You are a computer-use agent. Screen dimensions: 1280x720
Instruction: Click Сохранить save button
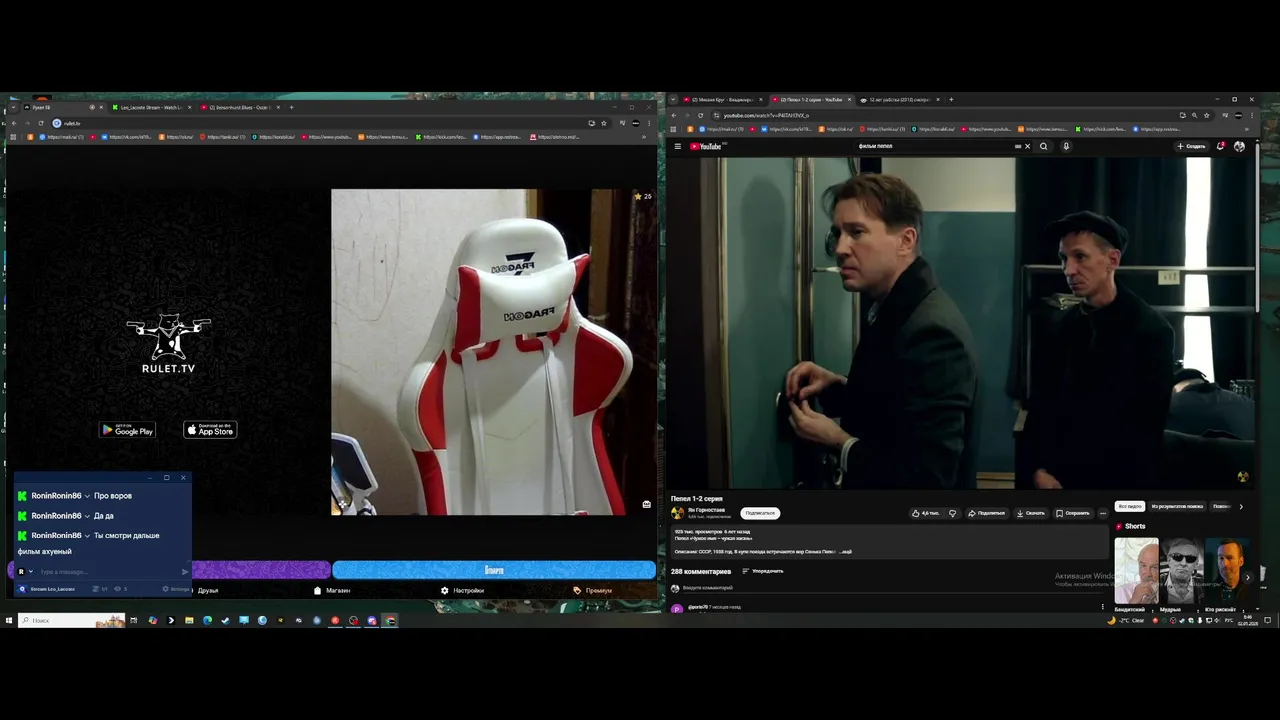click(x=1072, y=513)
